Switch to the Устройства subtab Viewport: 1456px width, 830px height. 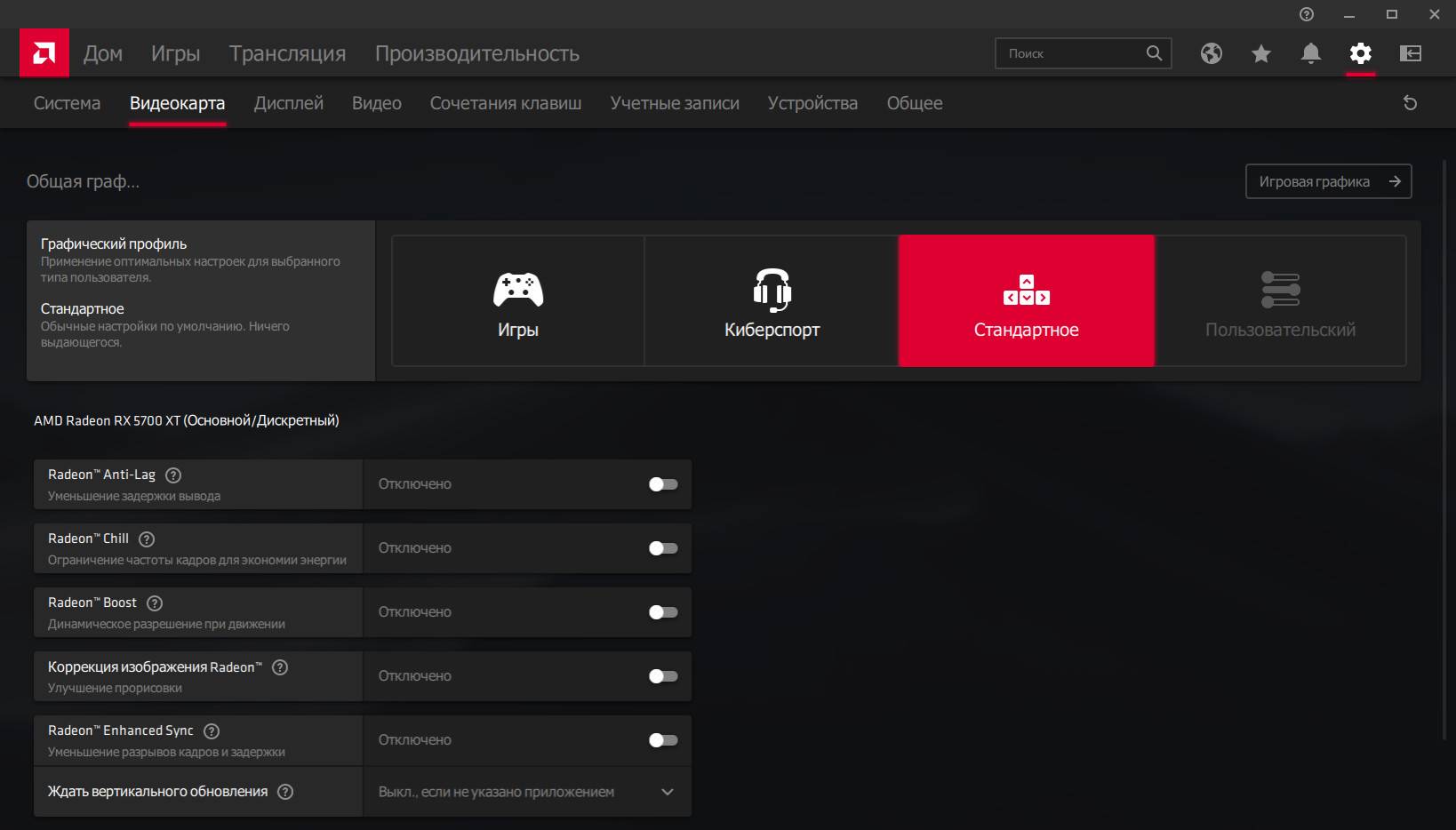tap(812, 103)
